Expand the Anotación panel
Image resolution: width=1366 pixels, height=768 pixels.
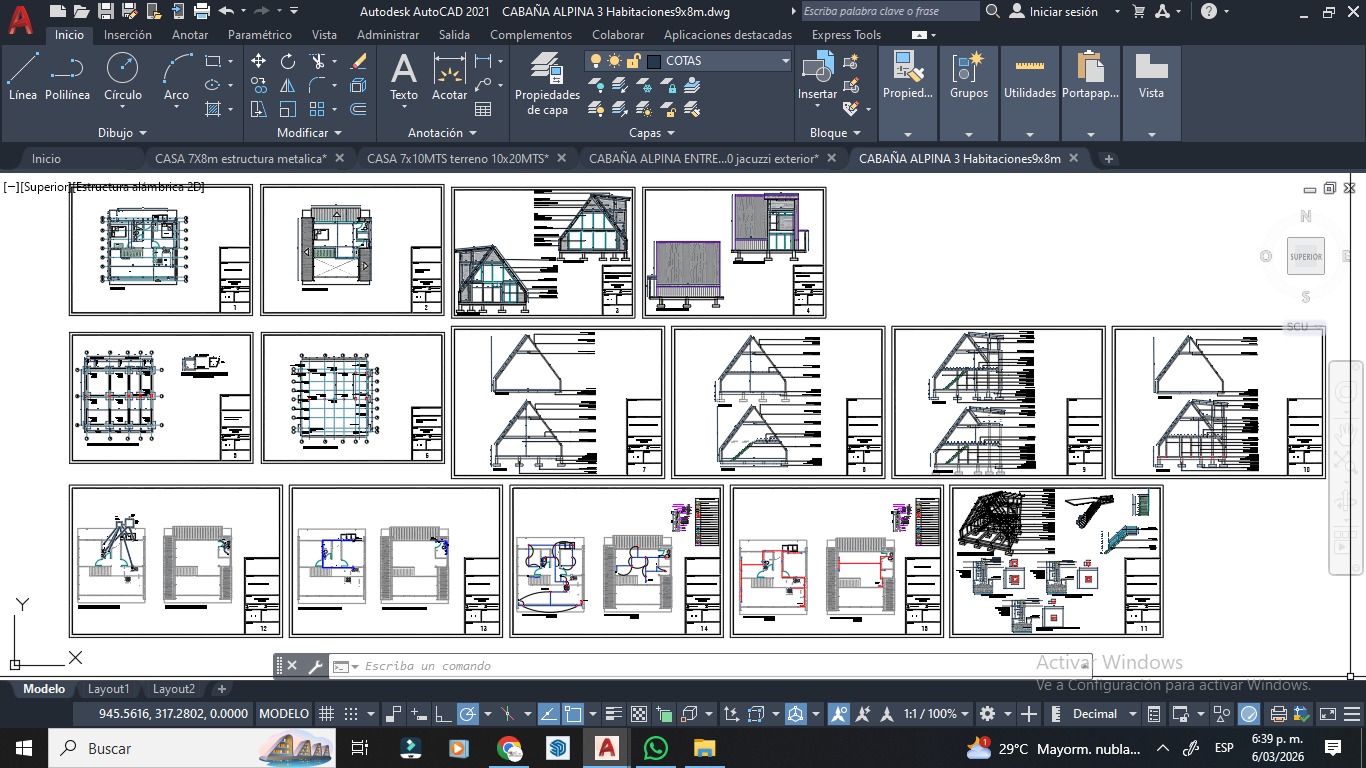click(442, 133)
